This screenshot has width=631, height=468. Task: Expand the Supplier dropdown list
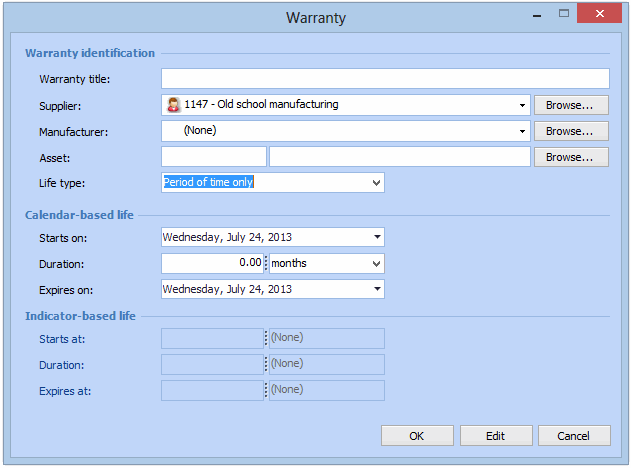coord(522,105)
